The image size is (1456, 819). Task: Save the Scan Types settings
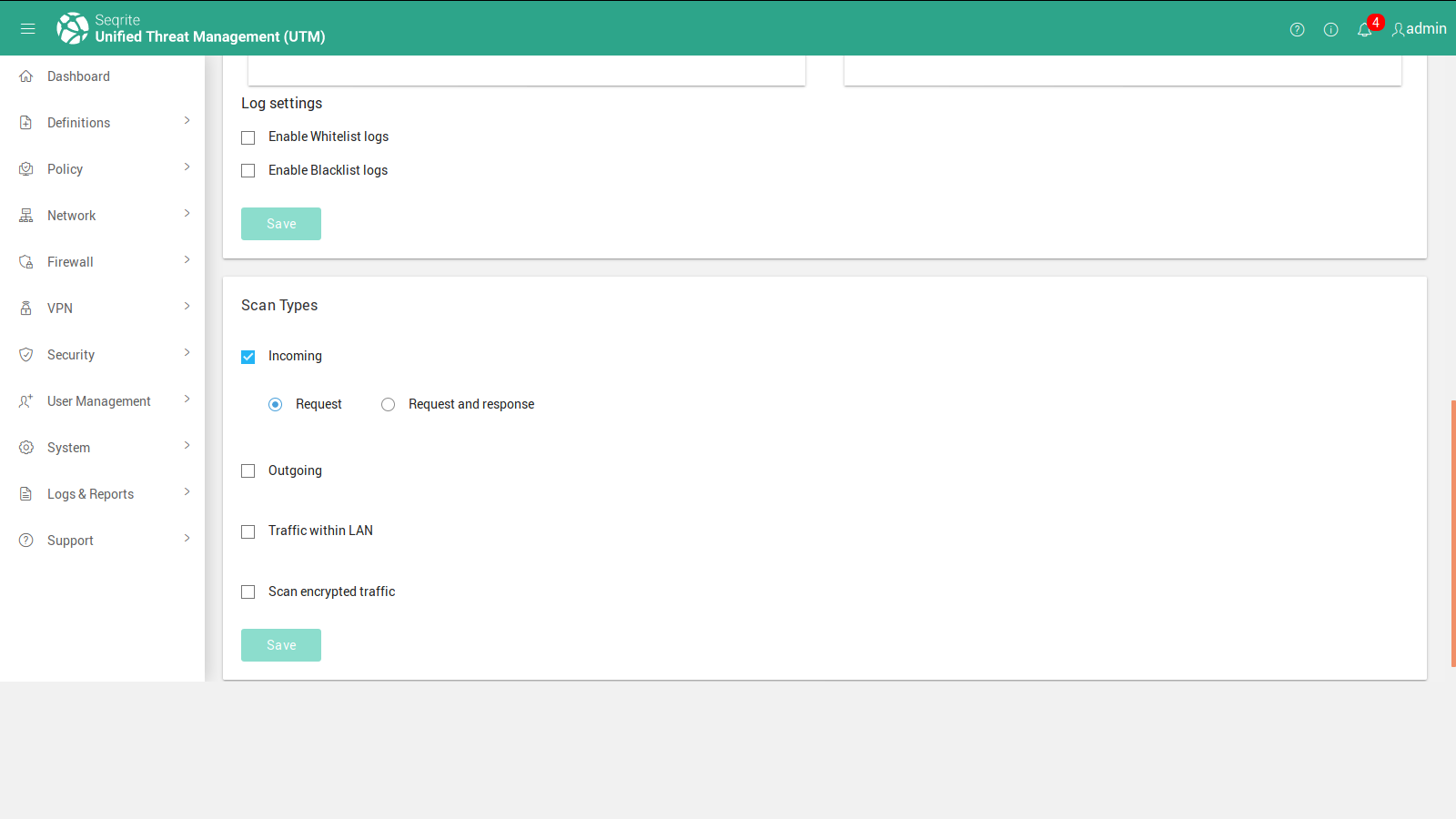(281, 645)
